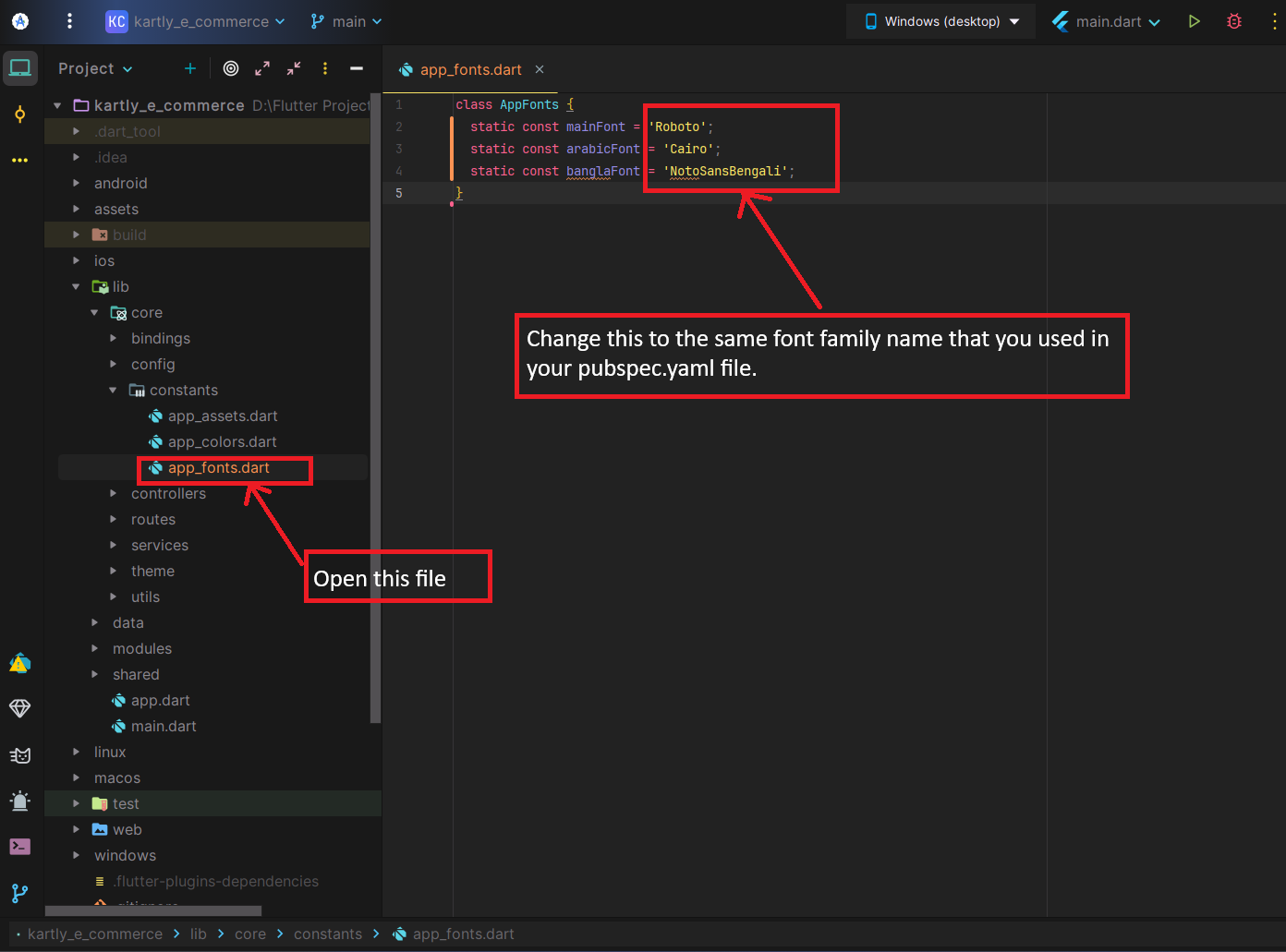
Task: Click the Expand All arrows icon
Action: coord(262,68)
